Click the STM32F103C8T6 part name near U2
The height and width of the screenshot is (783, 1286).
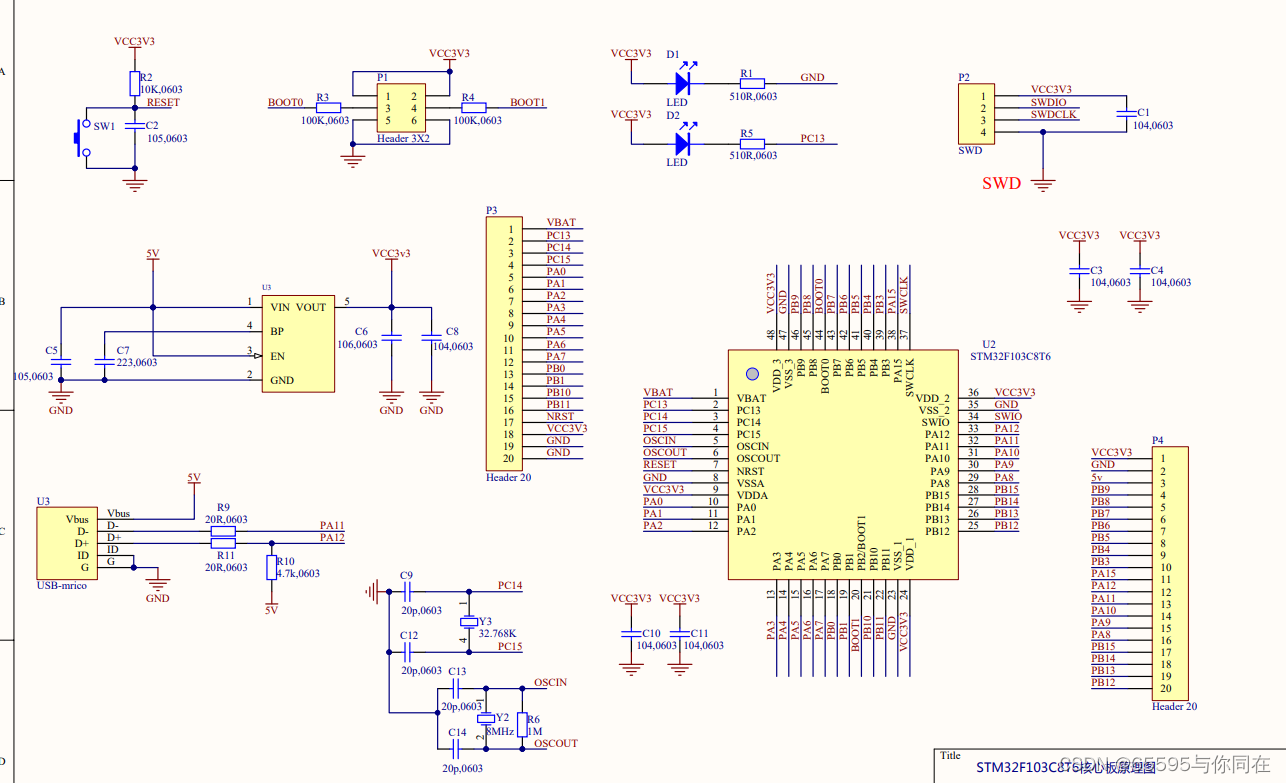pos(1012,355)
